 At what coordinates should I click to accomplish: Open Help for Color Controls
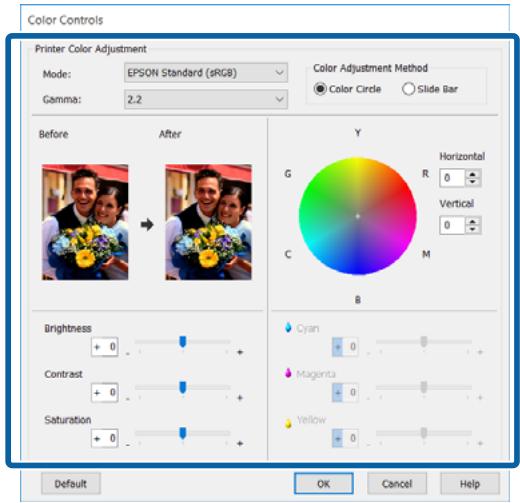point(470,484)
